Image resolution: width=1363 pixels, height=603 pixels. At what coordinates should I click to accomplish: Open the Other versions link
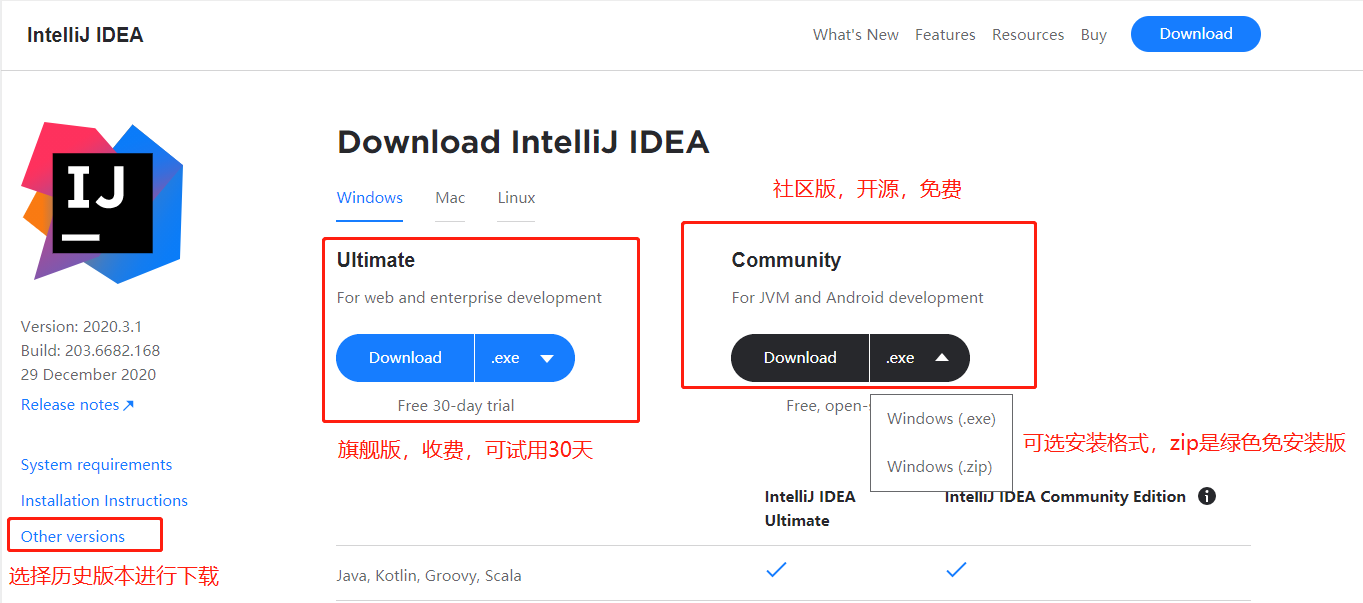[x=73, y=537]
